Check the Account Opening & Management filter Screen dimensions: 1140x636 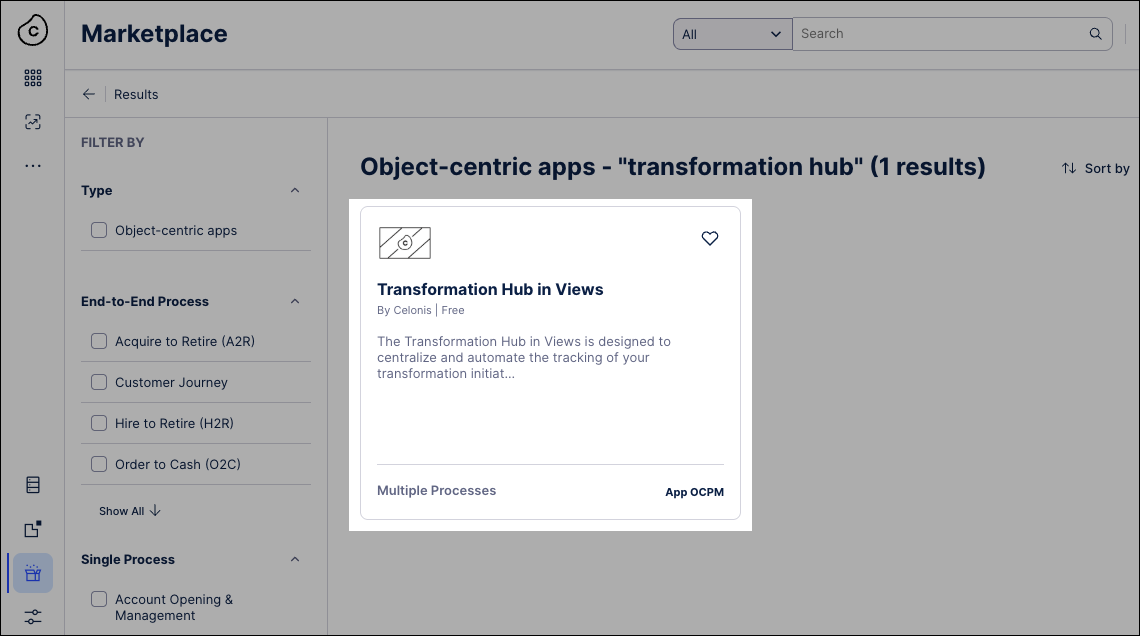pos(99,599)
